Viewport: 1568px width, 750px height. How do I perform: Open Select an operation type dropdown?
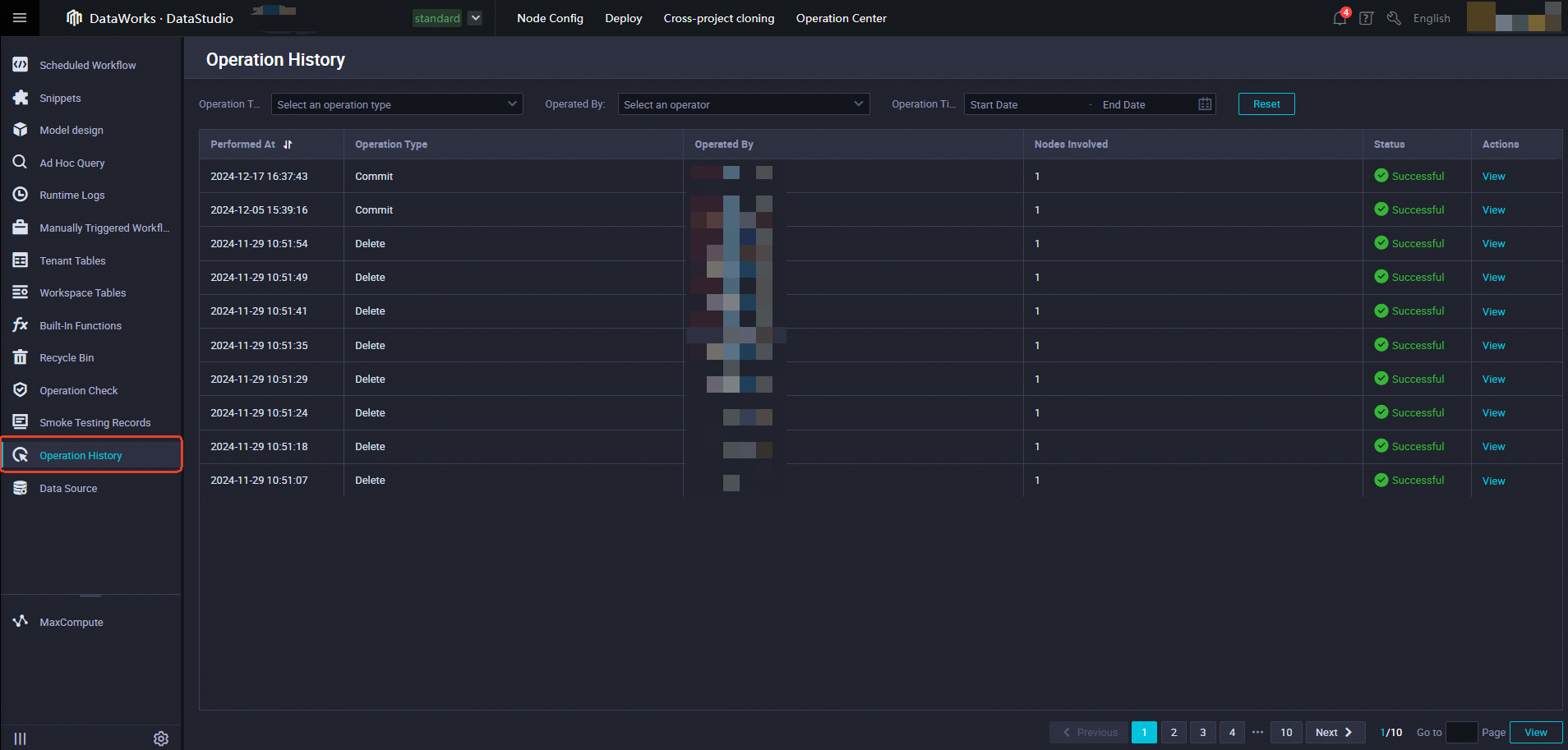(397, 104)
